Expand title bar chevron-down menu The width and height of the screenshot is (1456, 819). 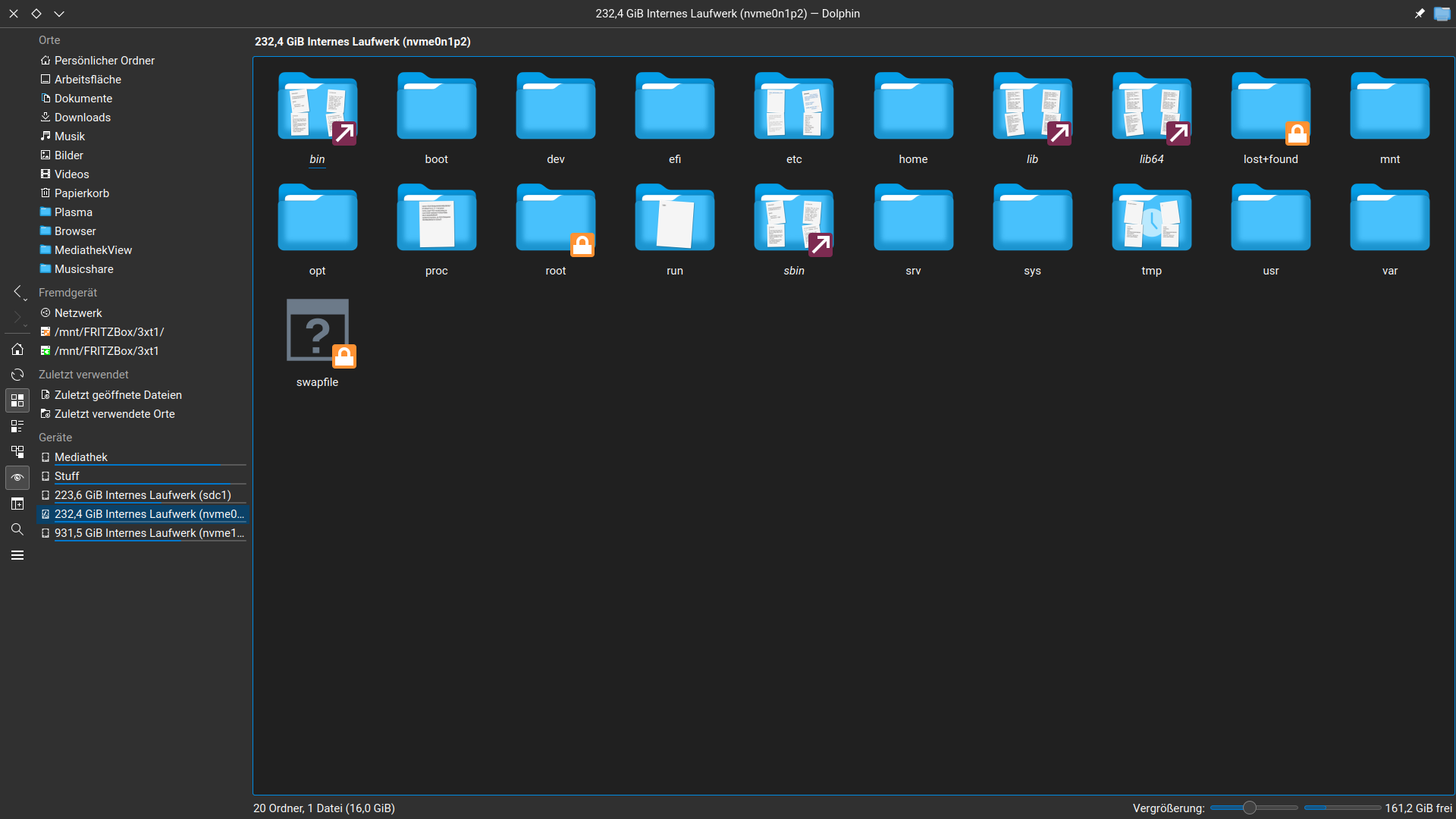59,14
